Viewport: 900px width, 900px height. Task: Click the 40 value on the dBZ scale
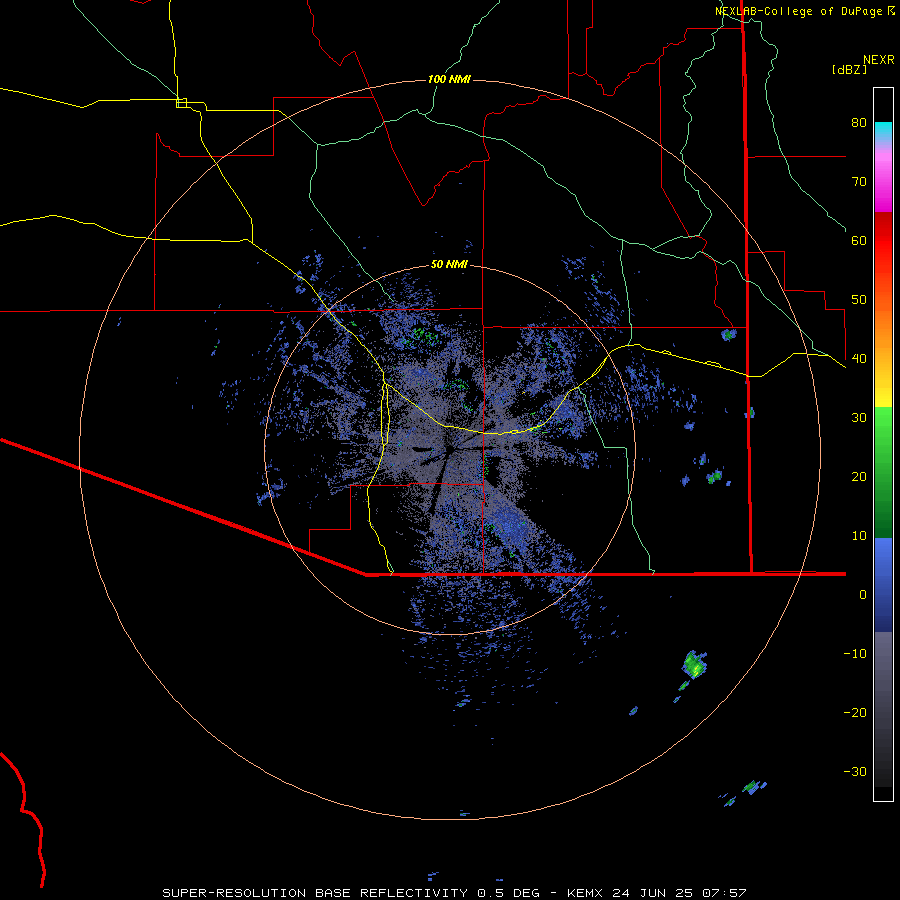pos(859,359)
